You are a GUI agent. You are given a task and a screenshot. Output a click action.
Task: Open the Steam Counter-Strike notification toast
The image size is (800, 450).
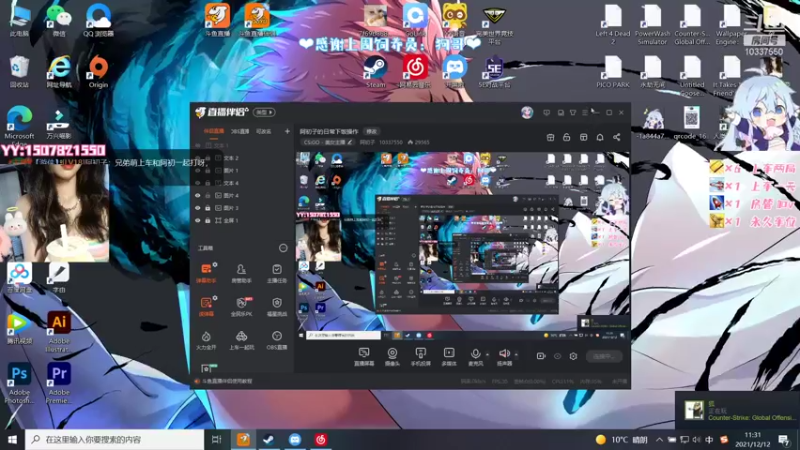coord(737,410)
